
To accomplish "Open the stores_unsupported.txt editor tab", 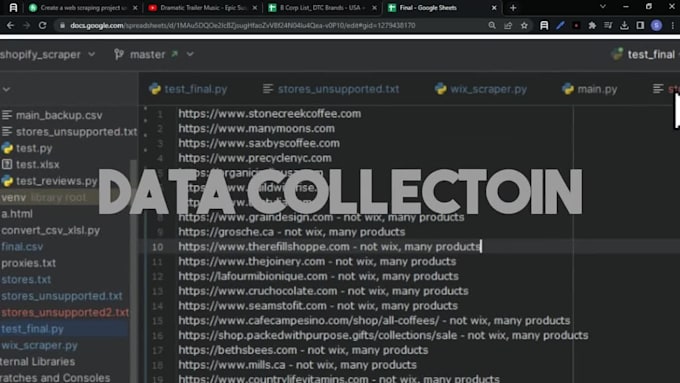I will 331,89.
